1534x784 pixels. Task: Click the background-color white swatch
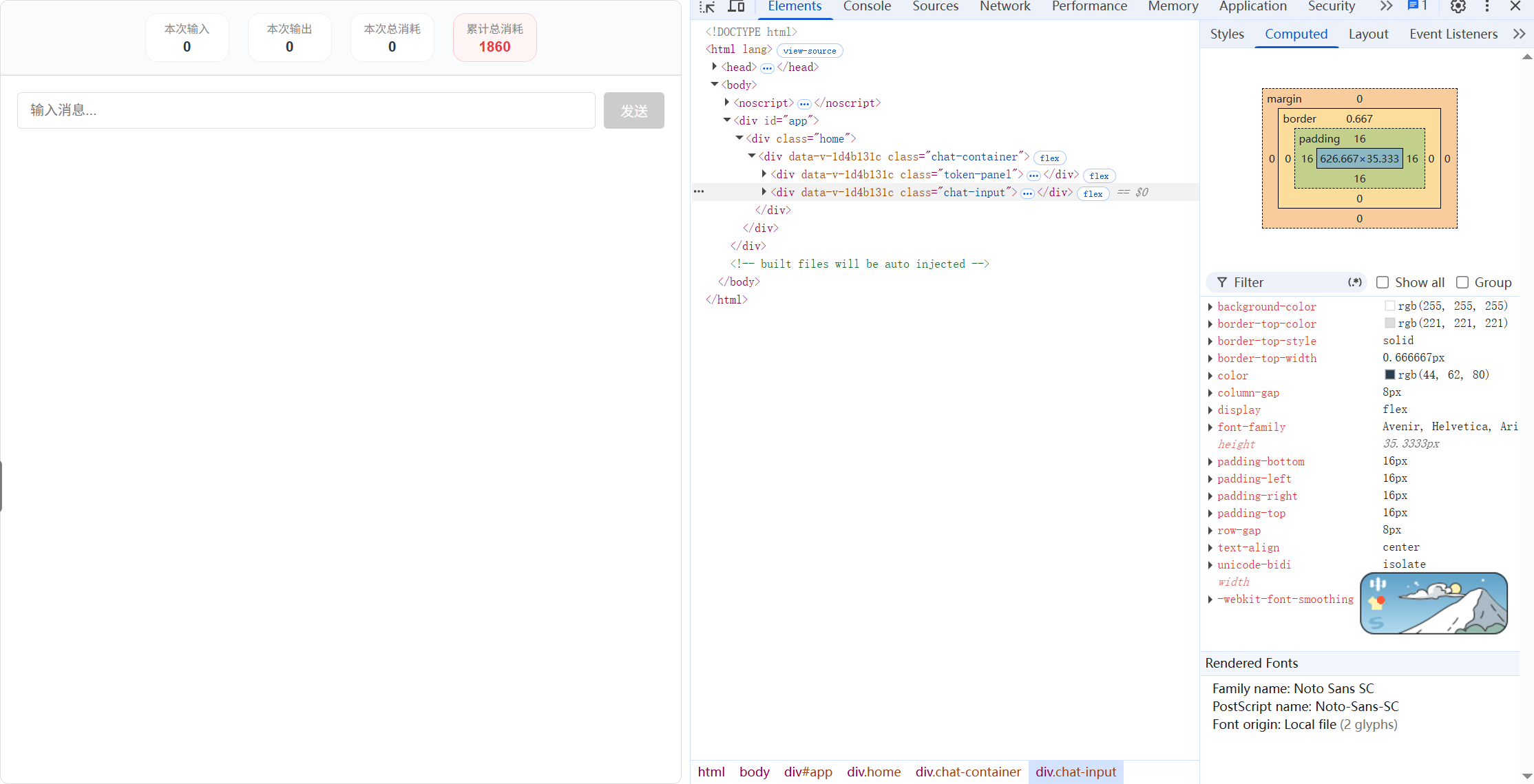1389,306
